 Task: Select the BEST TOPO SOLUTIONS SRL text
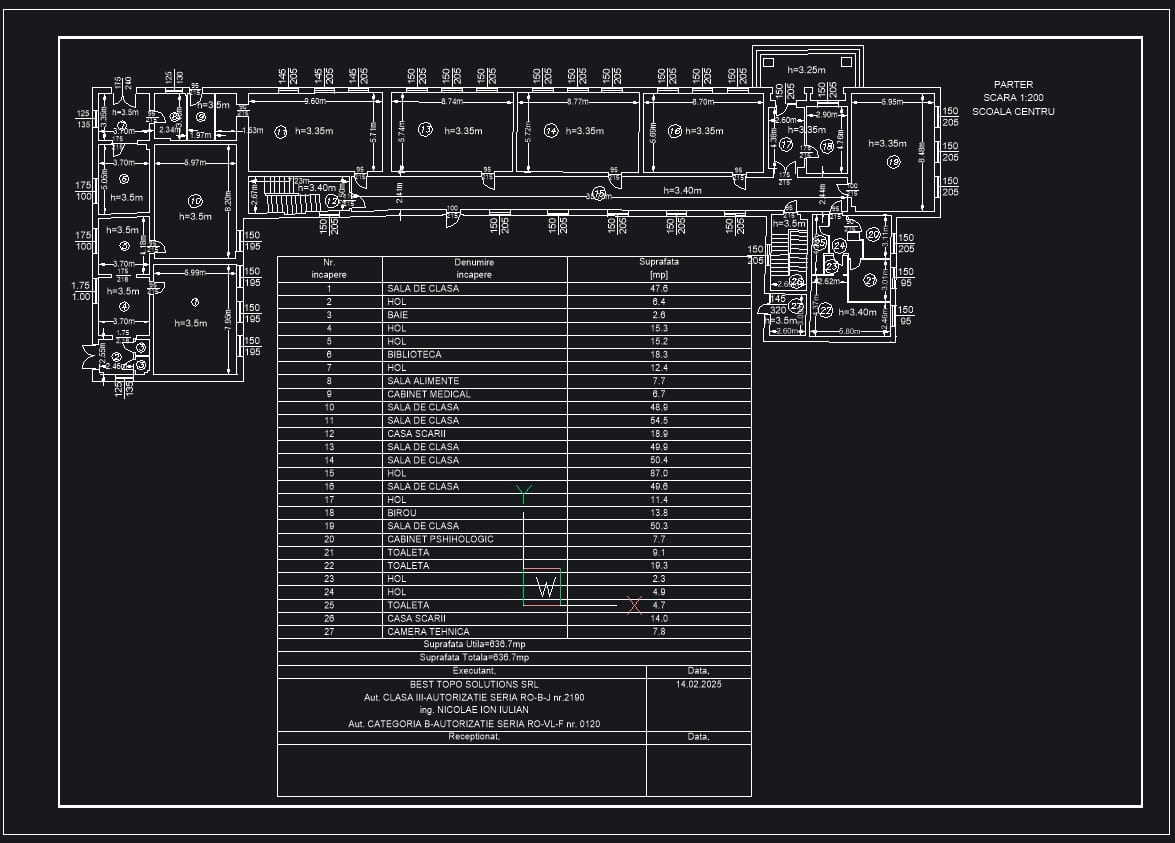click(x=474, y=684)
